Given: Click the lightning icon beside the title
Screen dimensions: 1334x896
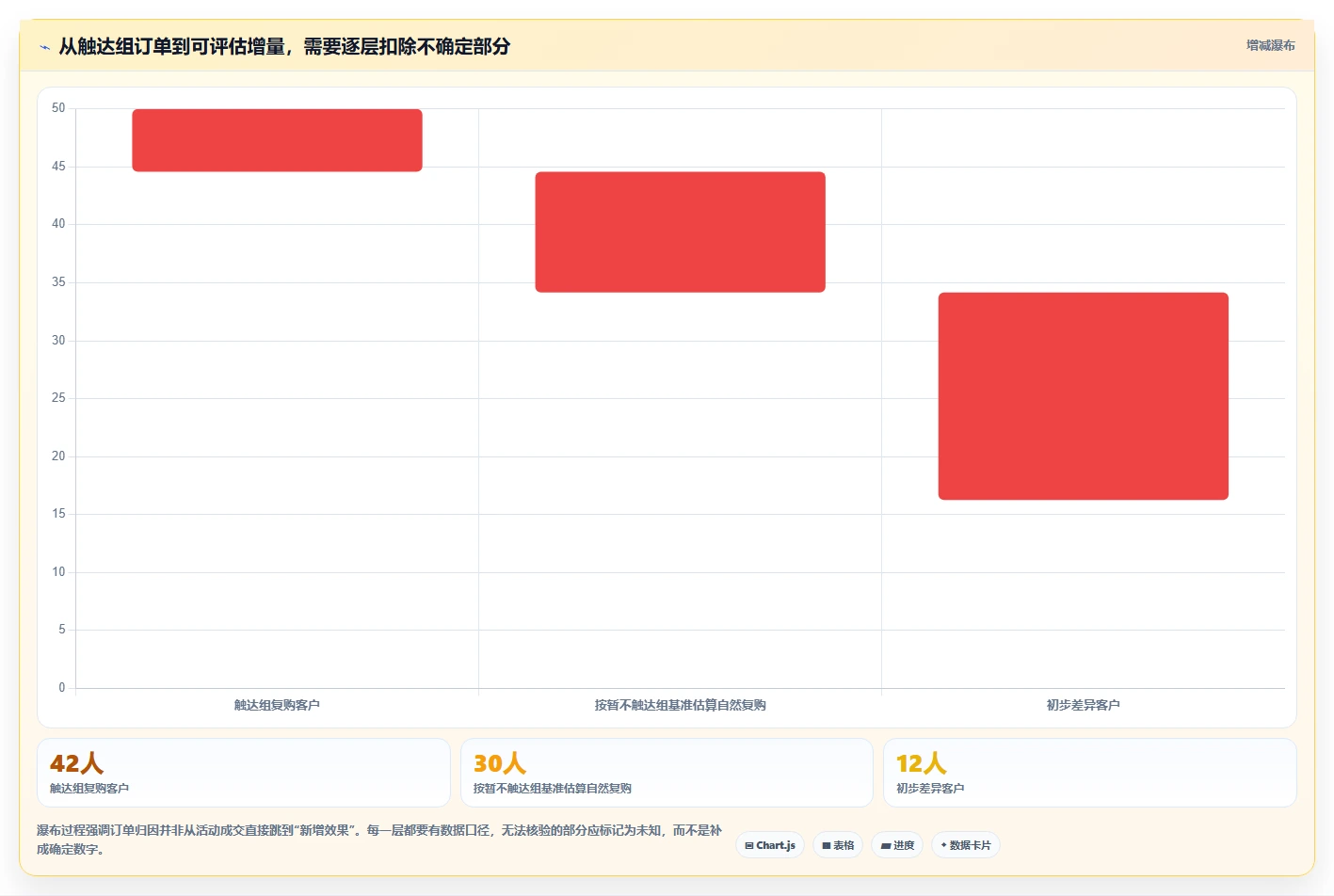Looking at the screenshot, I should (44, 47).
